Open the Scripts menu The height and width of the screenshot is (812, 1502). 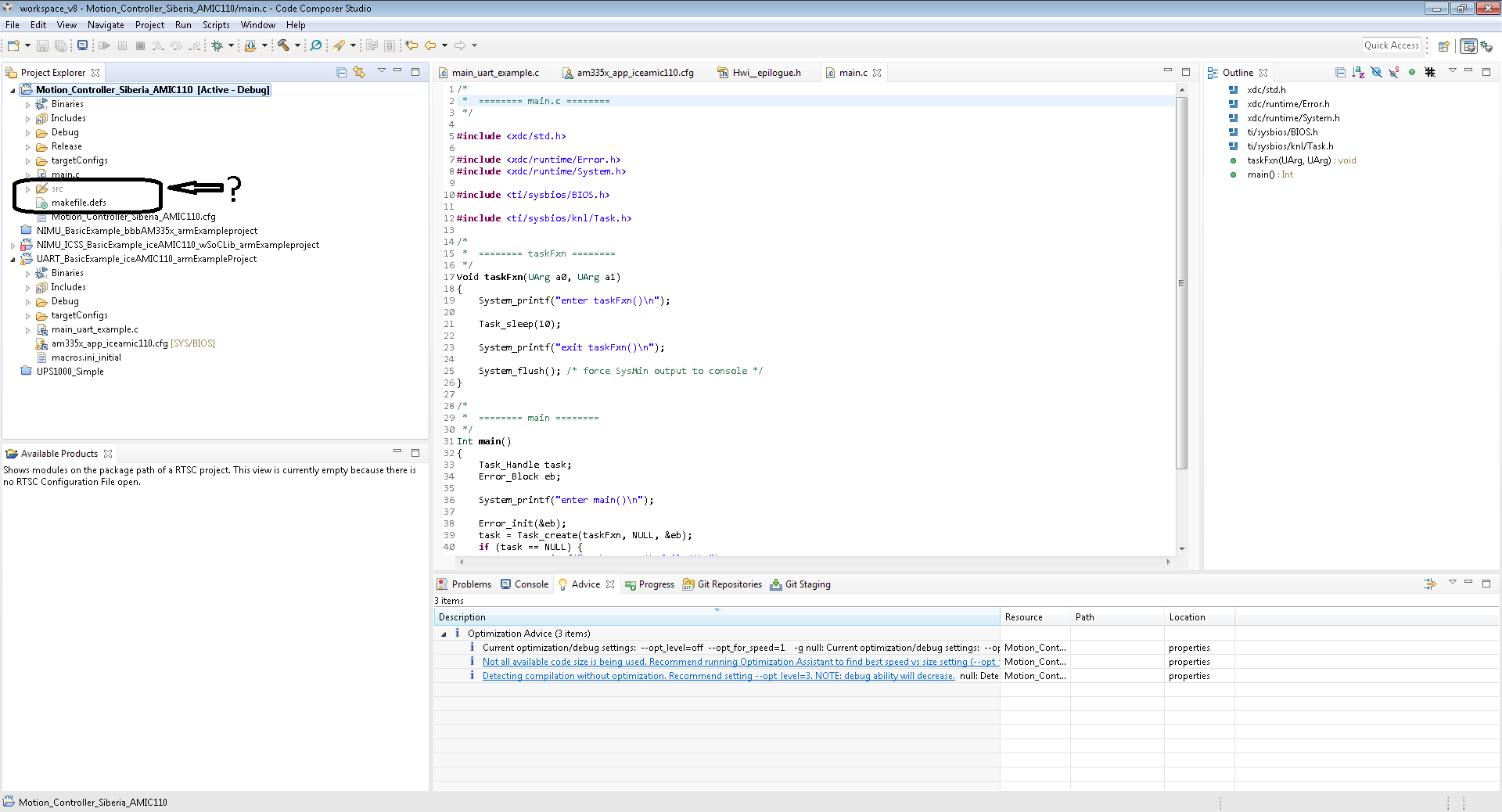[x=216, y=25]
